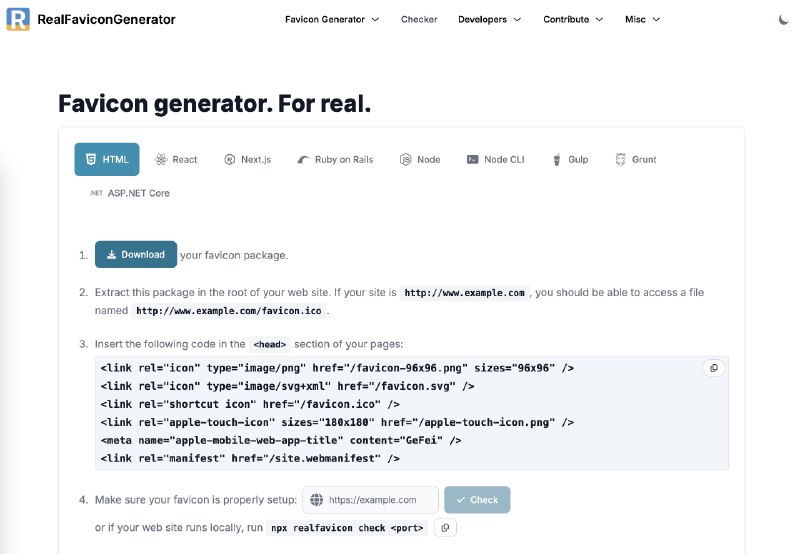Click the RealFaviconGenerator logo icon

(x=18, y=19)
